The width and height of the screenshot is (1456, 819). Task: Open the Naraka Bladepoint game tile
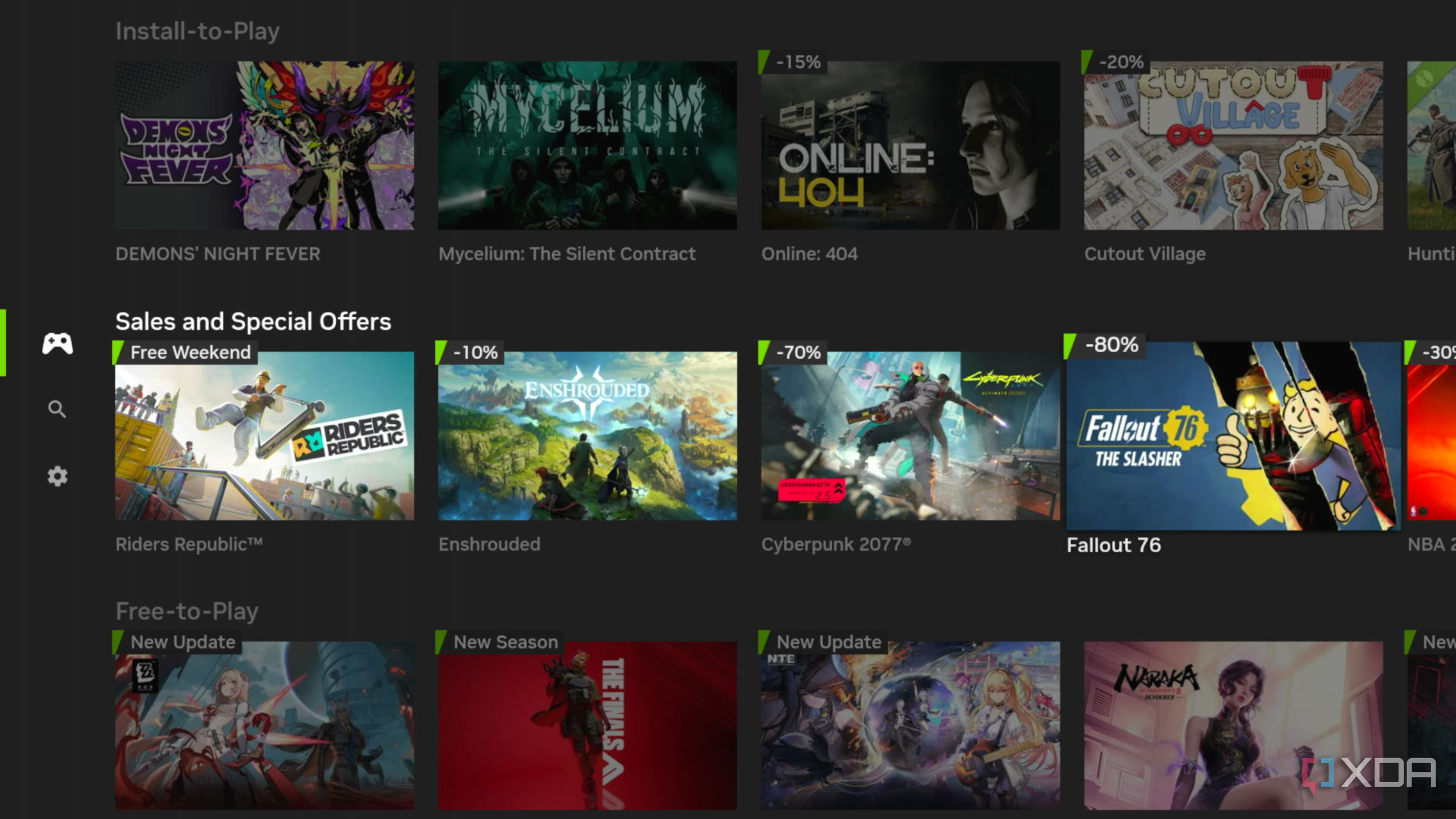1234,726
